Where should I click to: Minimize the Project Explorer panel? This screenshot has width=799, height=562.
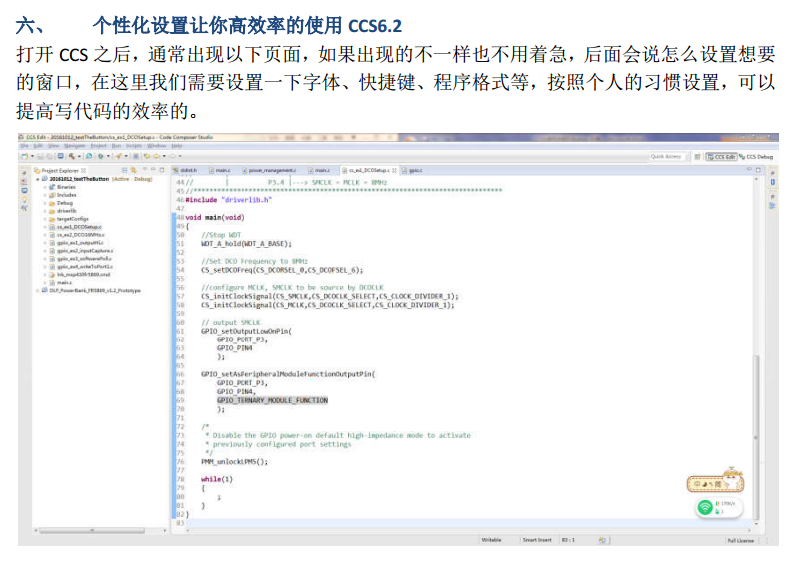pos(153,170)
